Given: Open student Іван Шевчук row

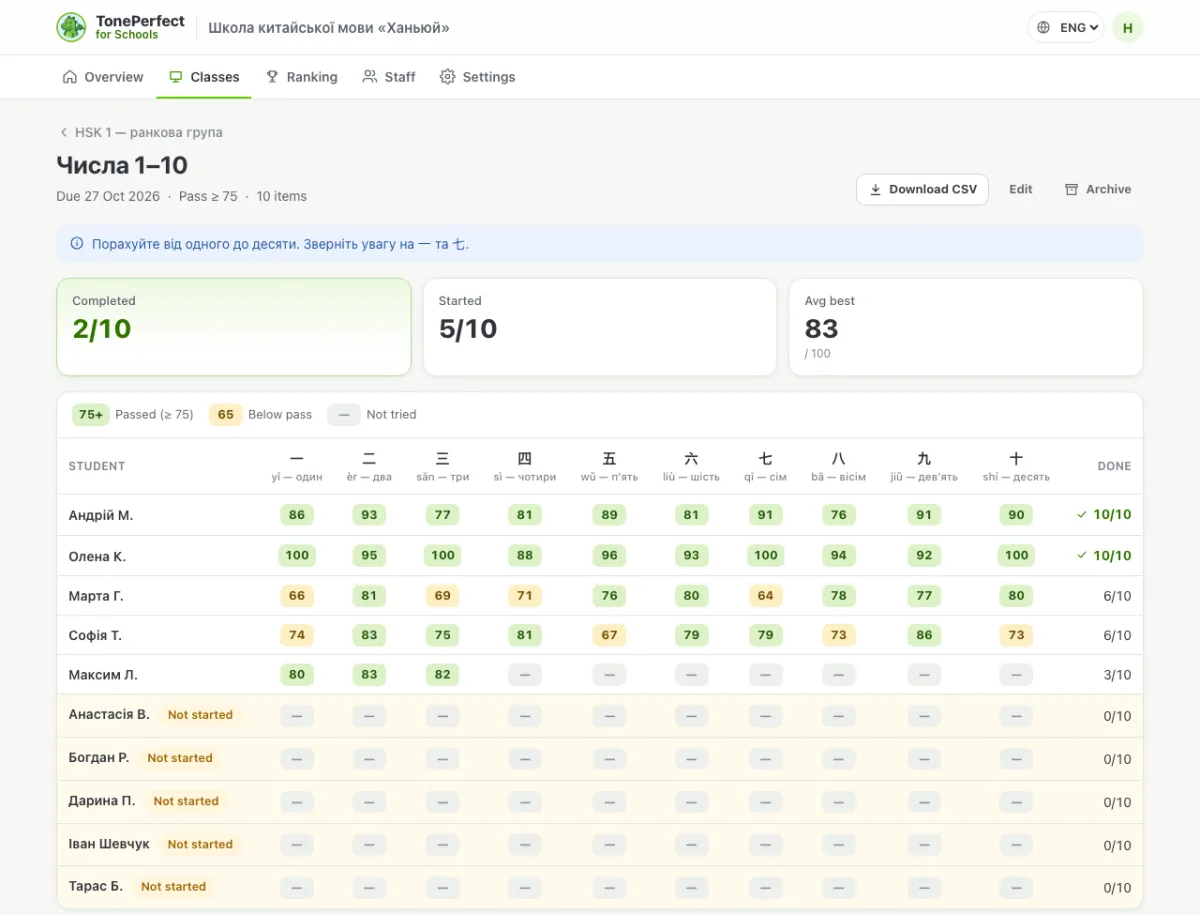Looking at the screenshot, I should [600, 845].
